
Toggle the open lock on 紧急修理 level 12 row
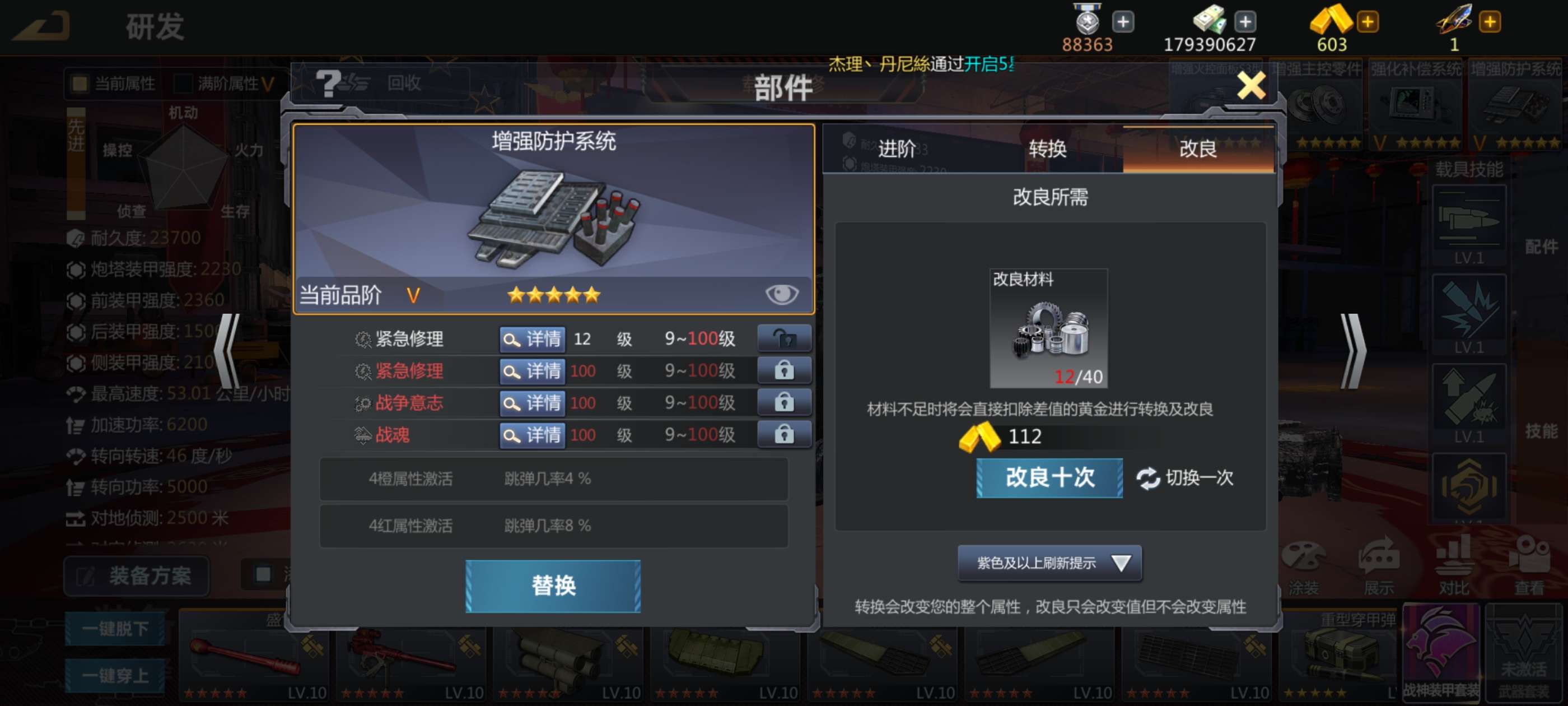click(784, 338)
